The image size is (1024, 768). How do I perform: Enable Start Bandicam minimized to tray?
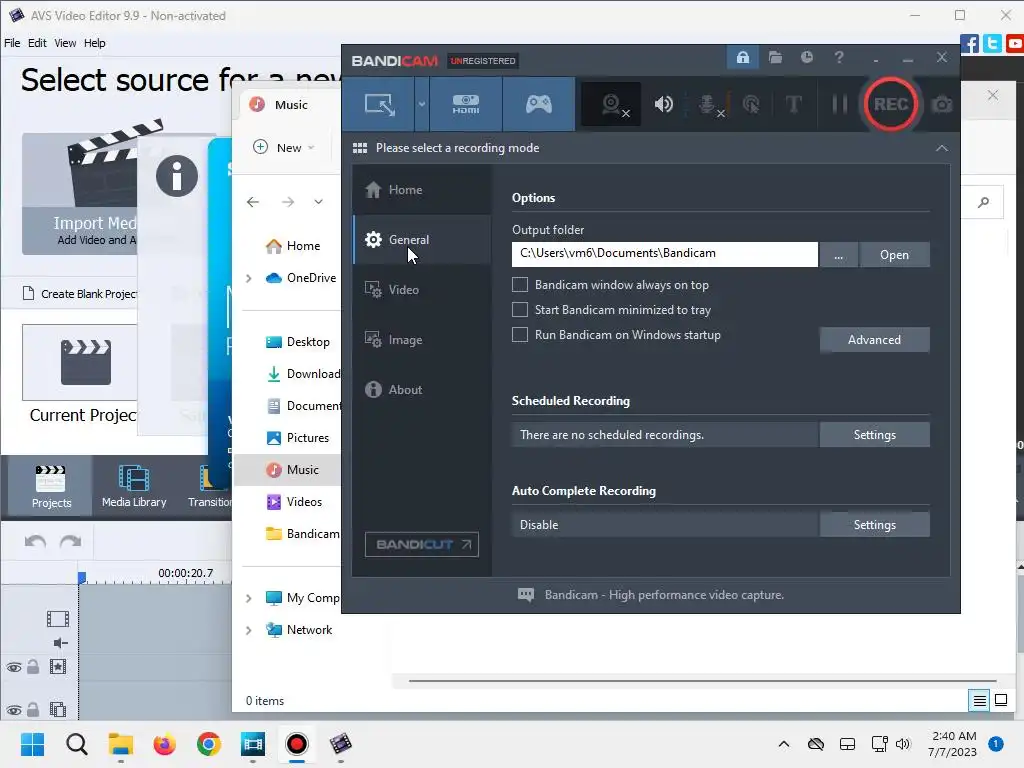click(x=520, y=310)
